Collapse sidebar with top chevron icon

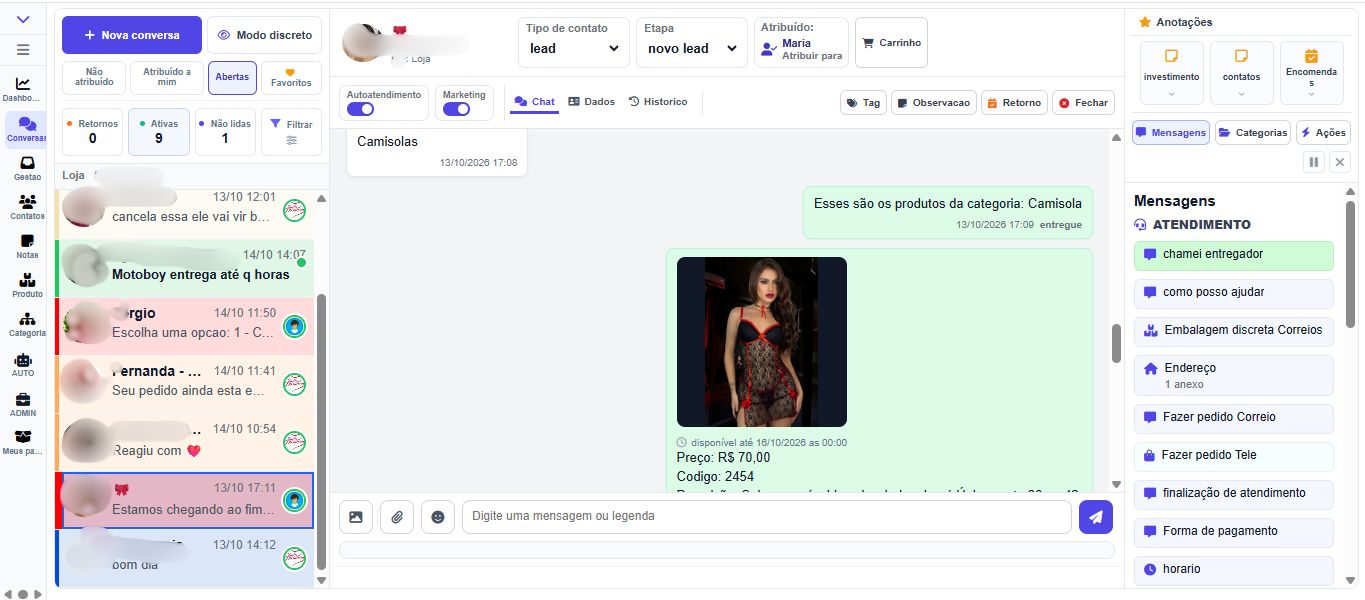(x=23, y=19)
